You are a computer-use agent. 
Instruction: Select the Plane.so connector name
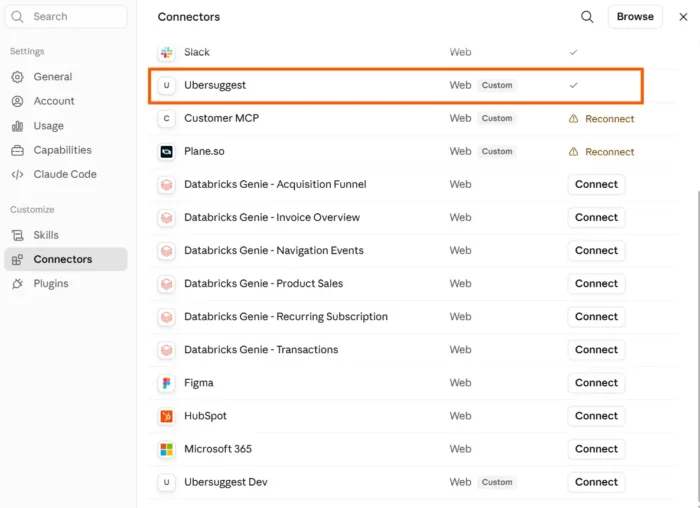204,151
